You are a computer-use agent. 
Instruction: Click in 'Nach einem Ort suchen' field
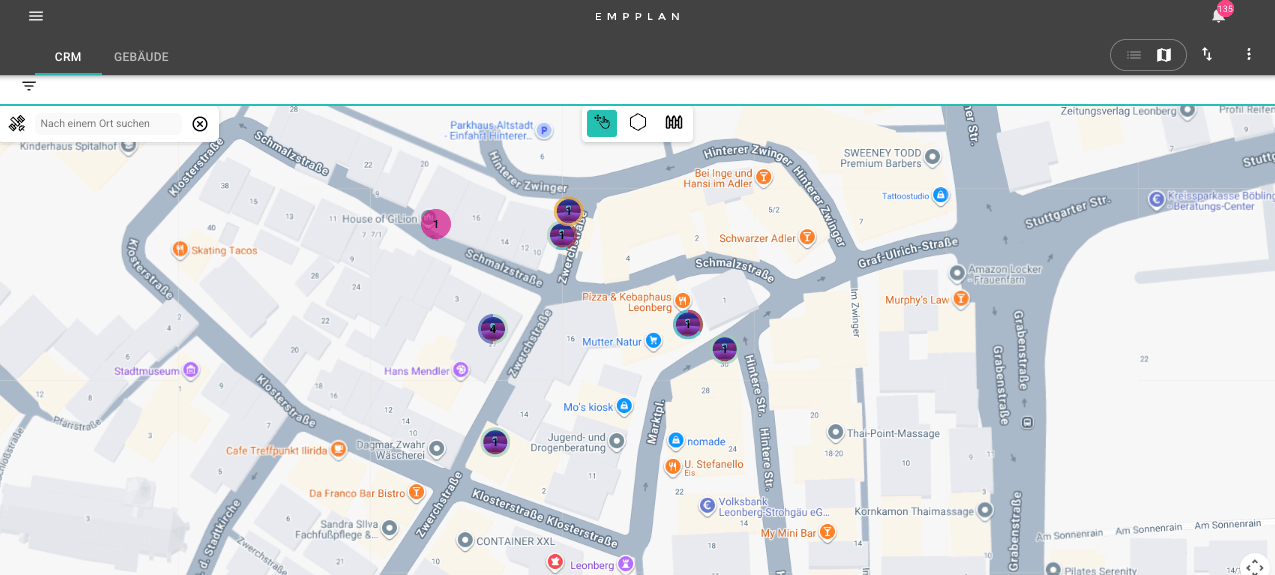(x=108, y=124)
